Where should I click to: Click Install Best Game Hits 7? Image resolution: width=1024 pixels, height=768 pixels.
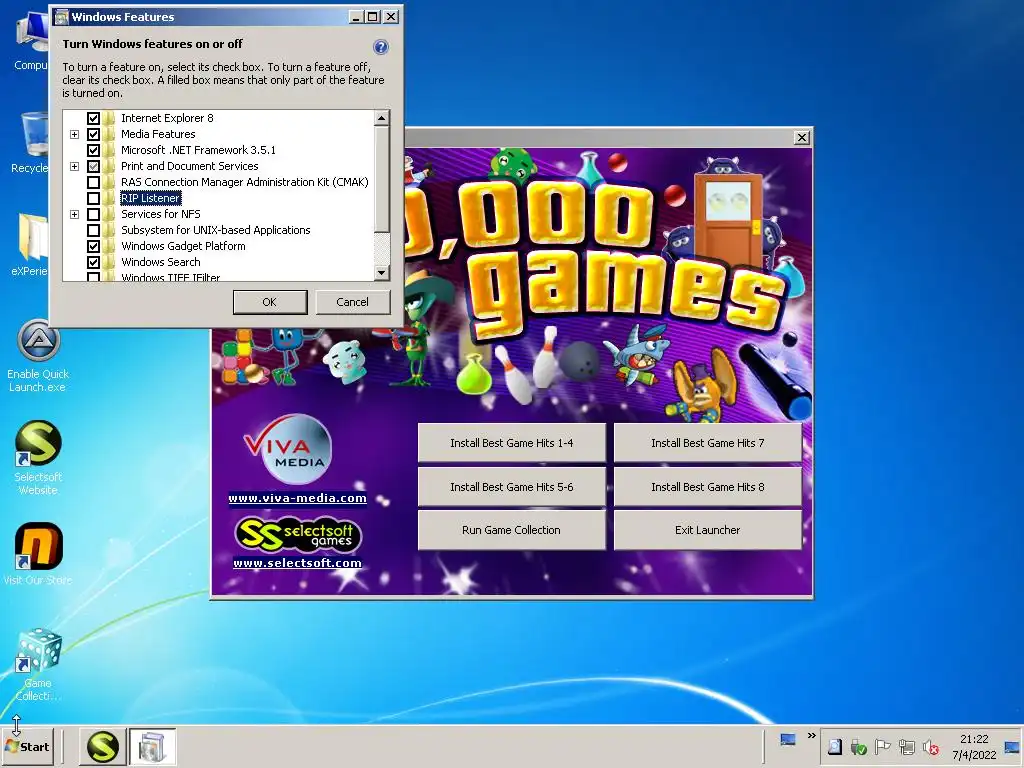707,443
